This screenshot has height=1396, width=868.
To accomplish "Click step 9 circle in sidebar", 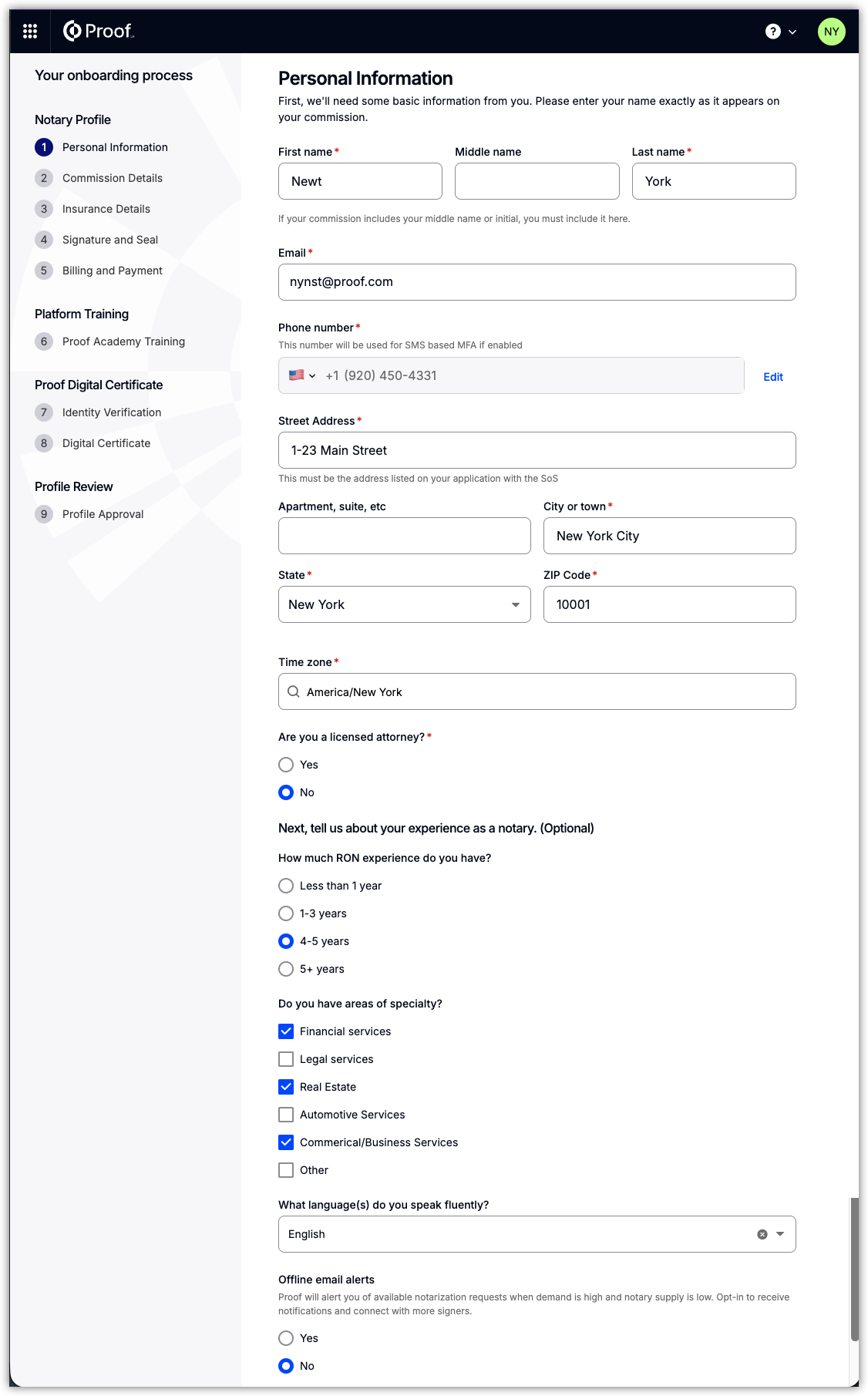I will [44, 514].
